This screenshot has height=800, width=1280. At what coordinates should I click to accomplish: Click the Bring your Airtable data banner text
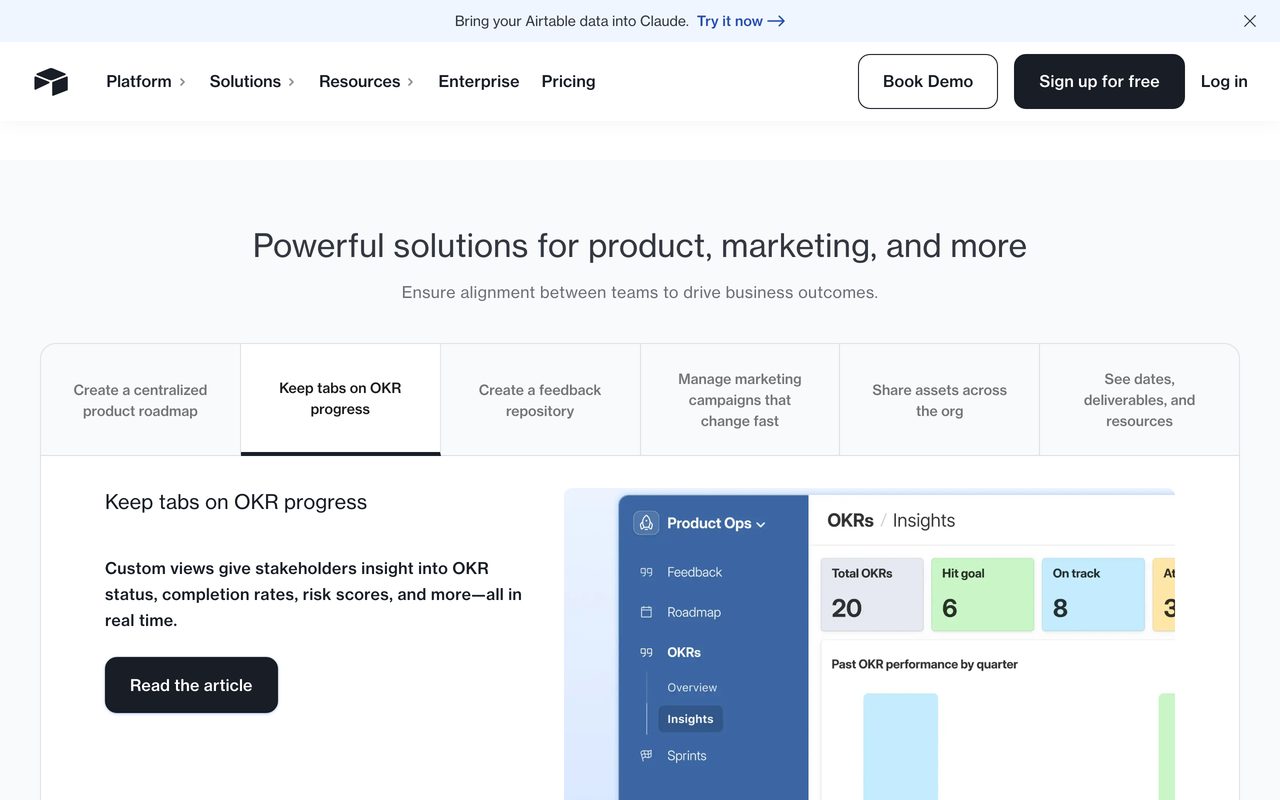pos(571,21)
